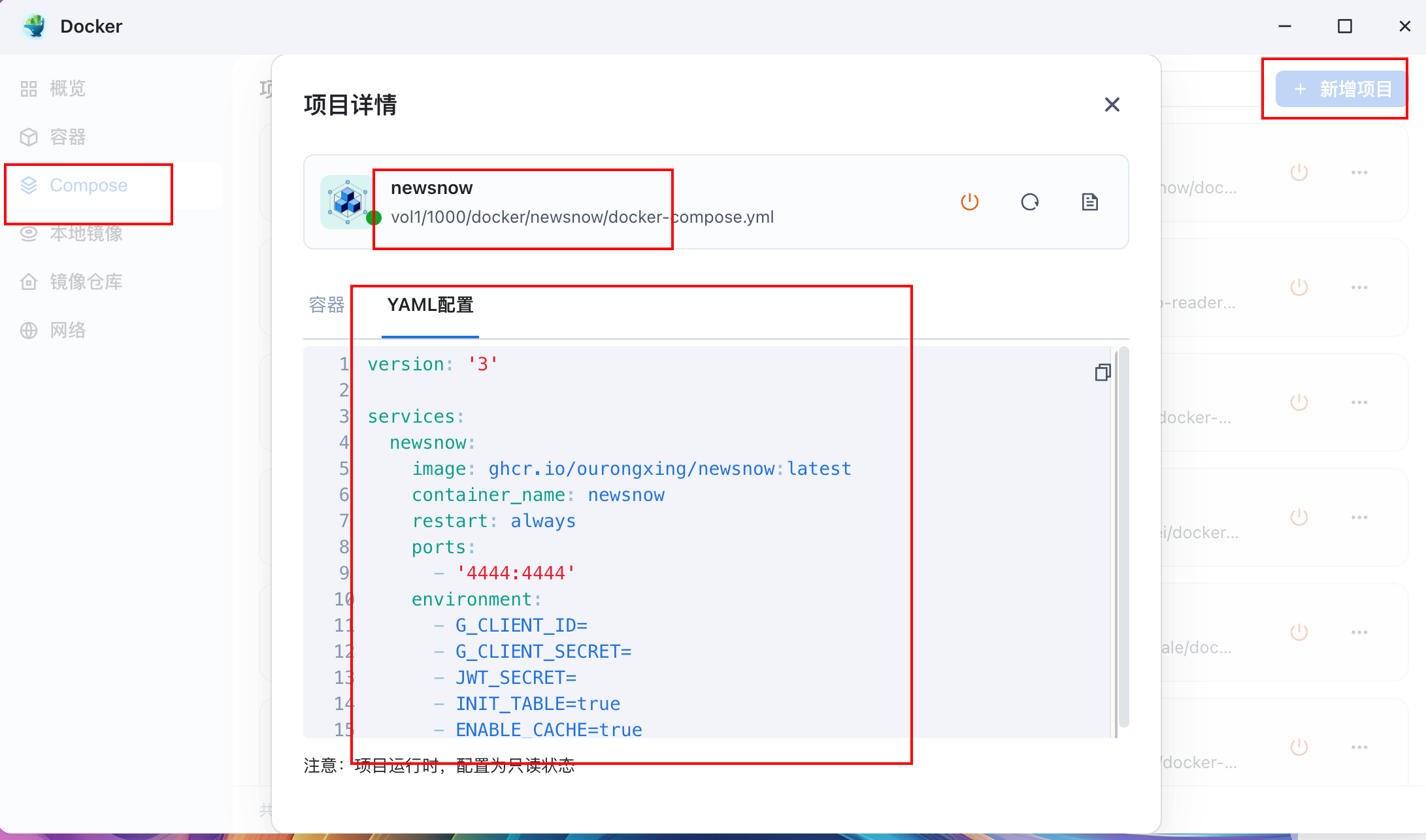Open more menu on the -reader... project row

[1359, 287]
